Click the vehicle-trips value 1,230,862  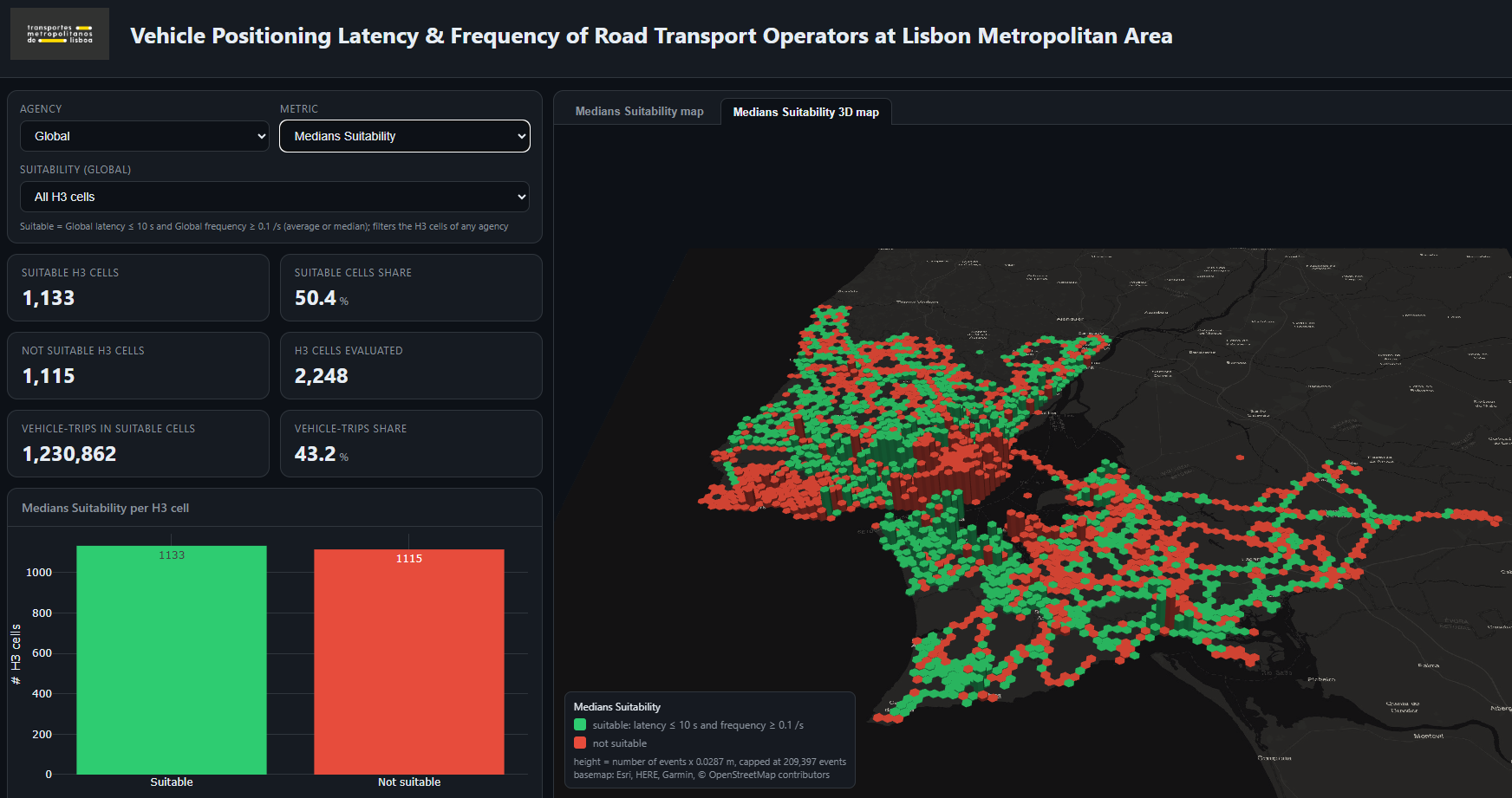pyautogui.click(x=69, y=454)
